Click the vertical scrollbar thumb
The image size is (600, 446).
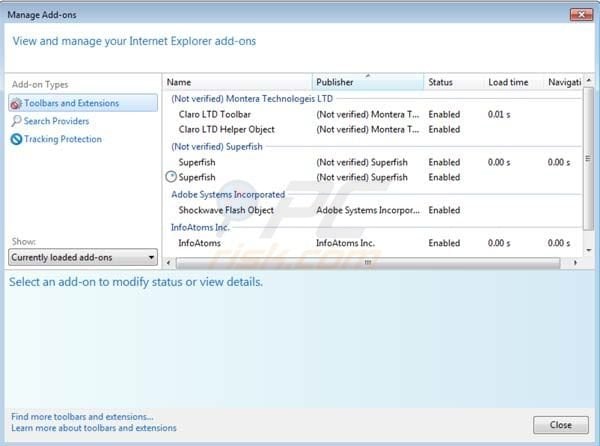point(589,159)
